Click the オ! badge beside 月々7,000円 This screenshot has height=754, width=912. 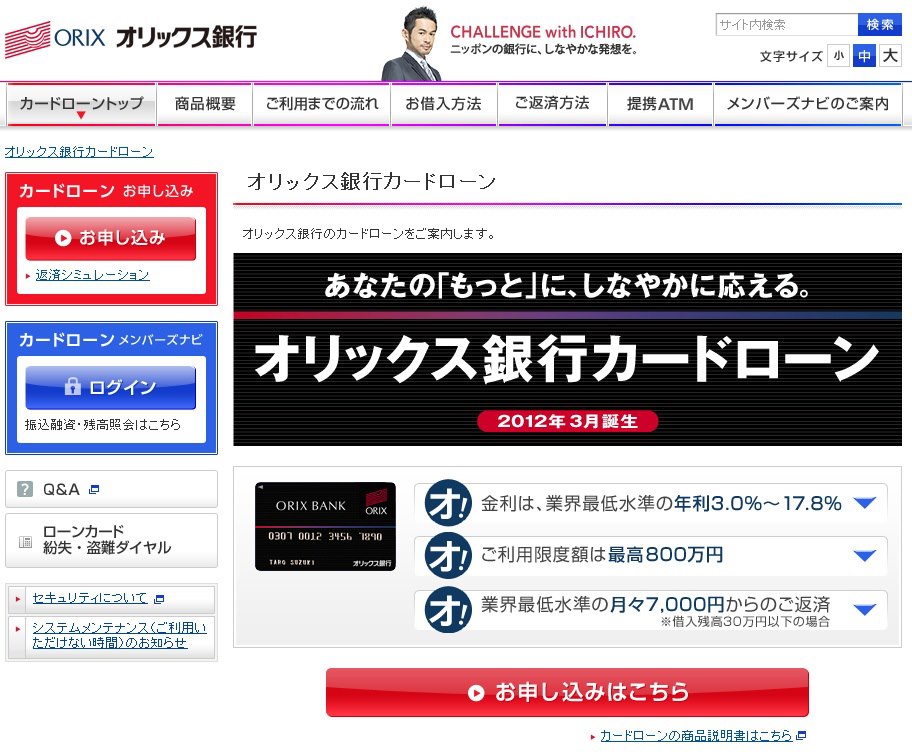tap(447, 610)
